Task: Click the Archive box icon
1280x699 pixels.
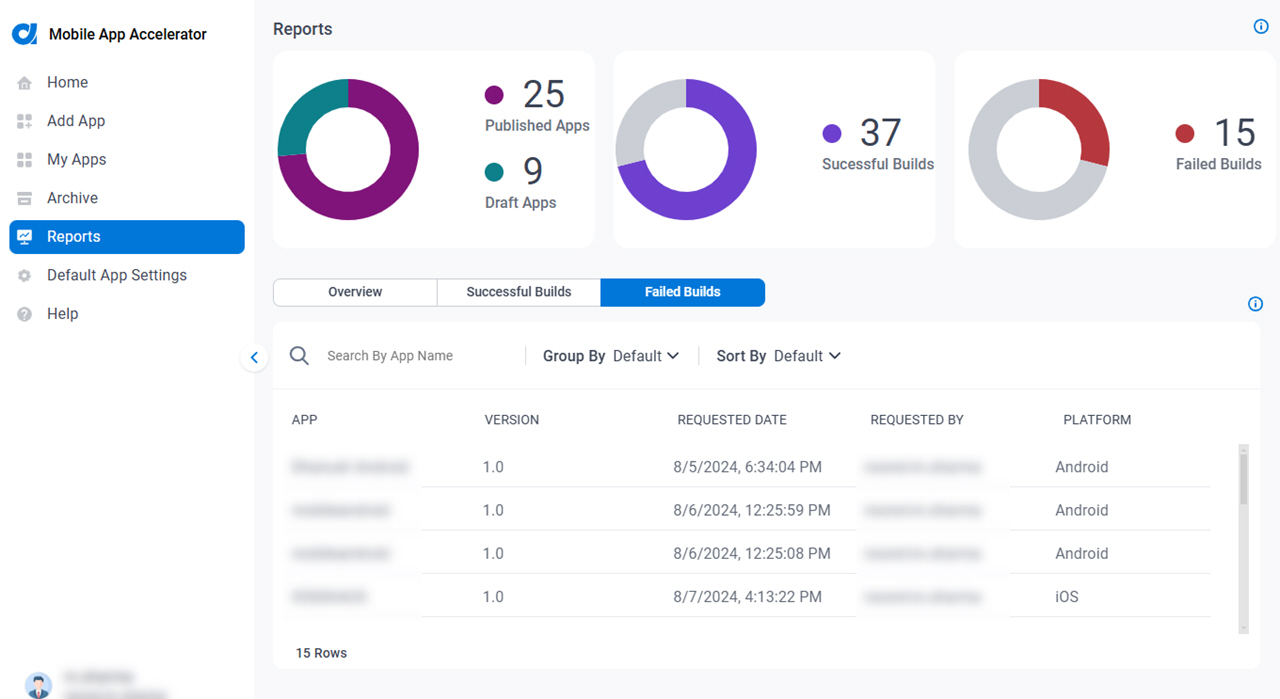Action: (x=25, y=198)
